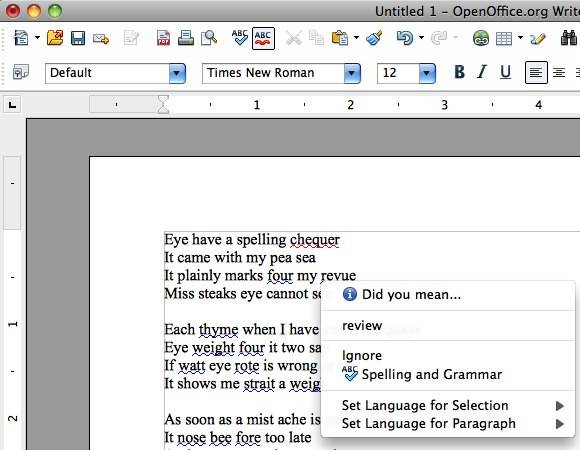This screenshot has height=450, width=580.
Task: Click the Times New Roman font field
Action: pos(273,73)
